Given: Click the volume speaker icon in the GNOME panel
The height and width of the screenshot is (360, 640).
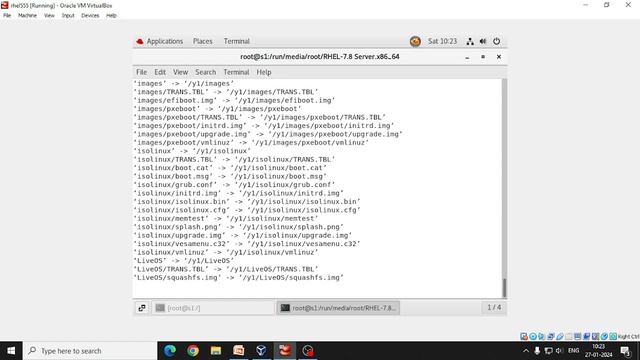Looking at the screenshot, I should click(483, 41).
